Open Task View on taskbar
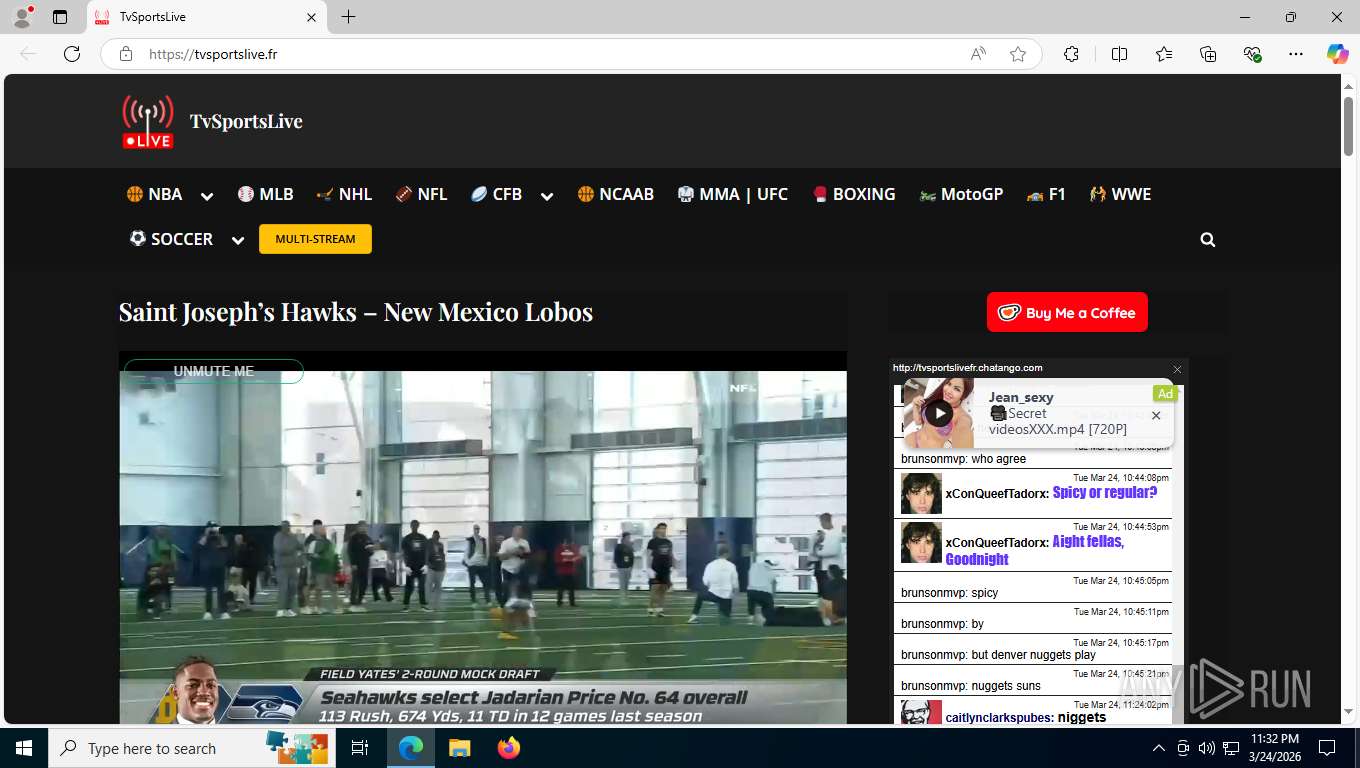This screenshot has width=1360, height=768. tap(360, 748)
